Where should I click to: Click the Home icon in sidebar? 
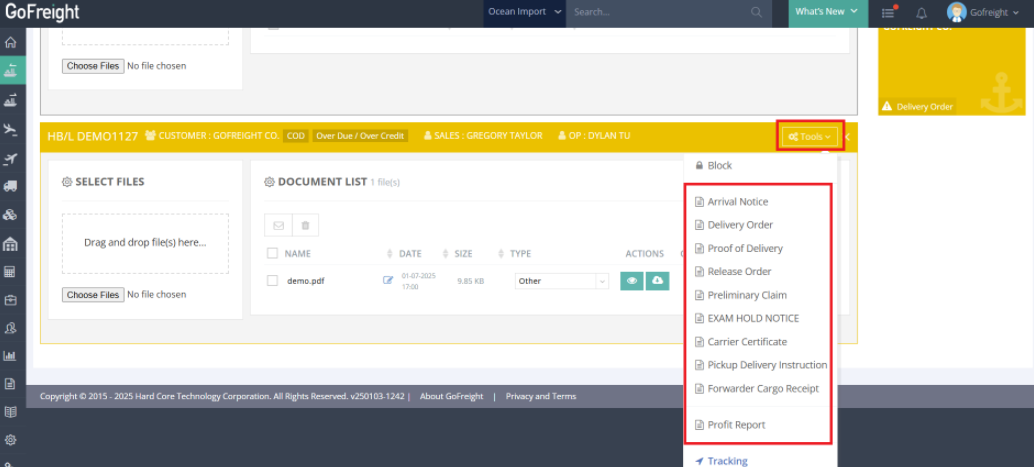coord(11,43)
